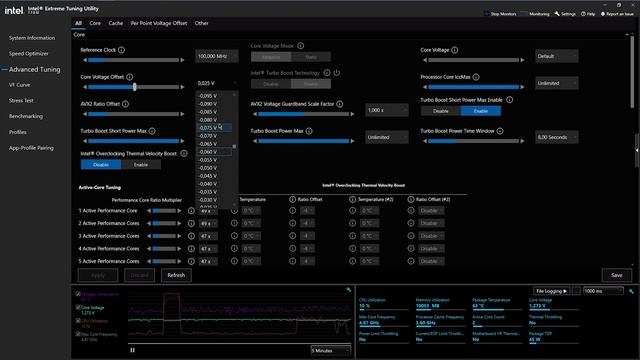Screen dimensions: 640x360
Task: Pause the monitoring graph
Action: coord(132,350)
